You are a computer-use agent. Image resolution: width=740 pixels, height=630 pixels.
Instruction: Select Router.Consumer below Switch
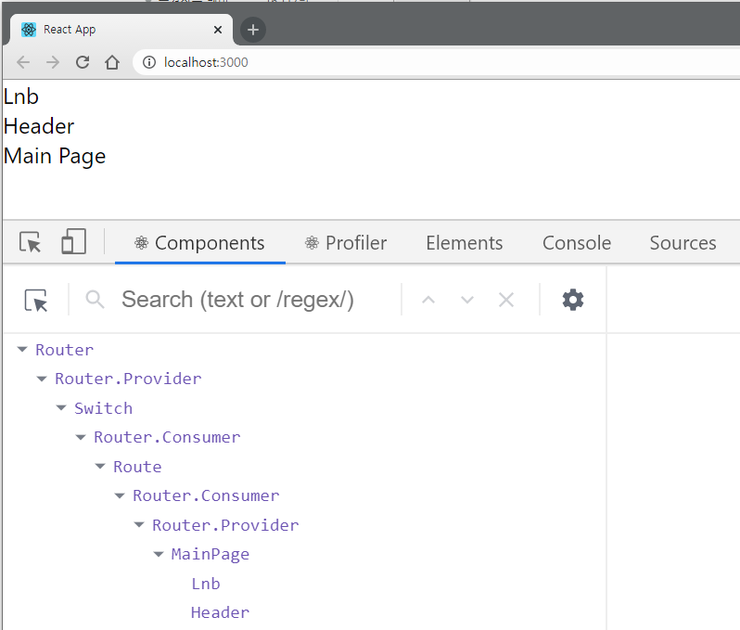(x=167, y=437)
